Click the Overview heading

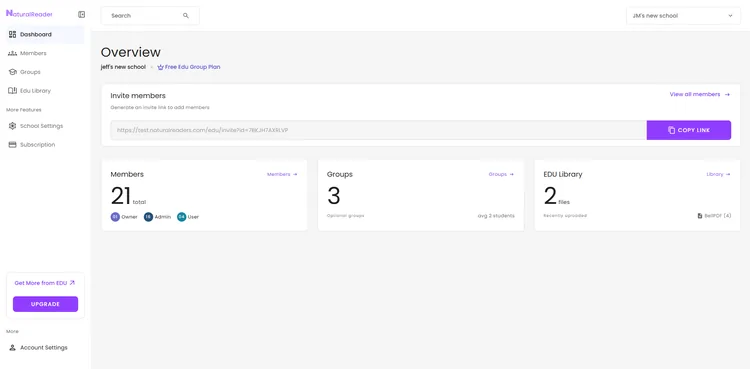[131, 52]
